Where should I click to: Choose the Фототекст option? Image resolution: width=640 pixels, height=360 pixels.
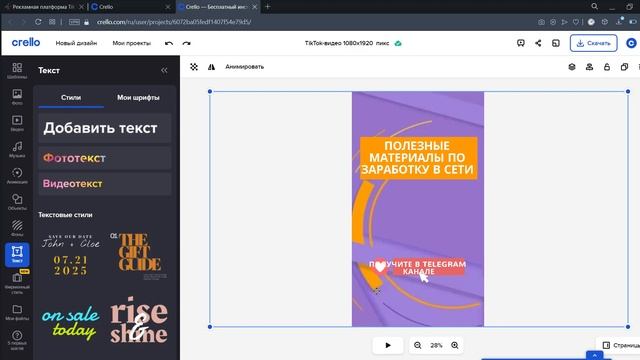(x=105, y=158)
